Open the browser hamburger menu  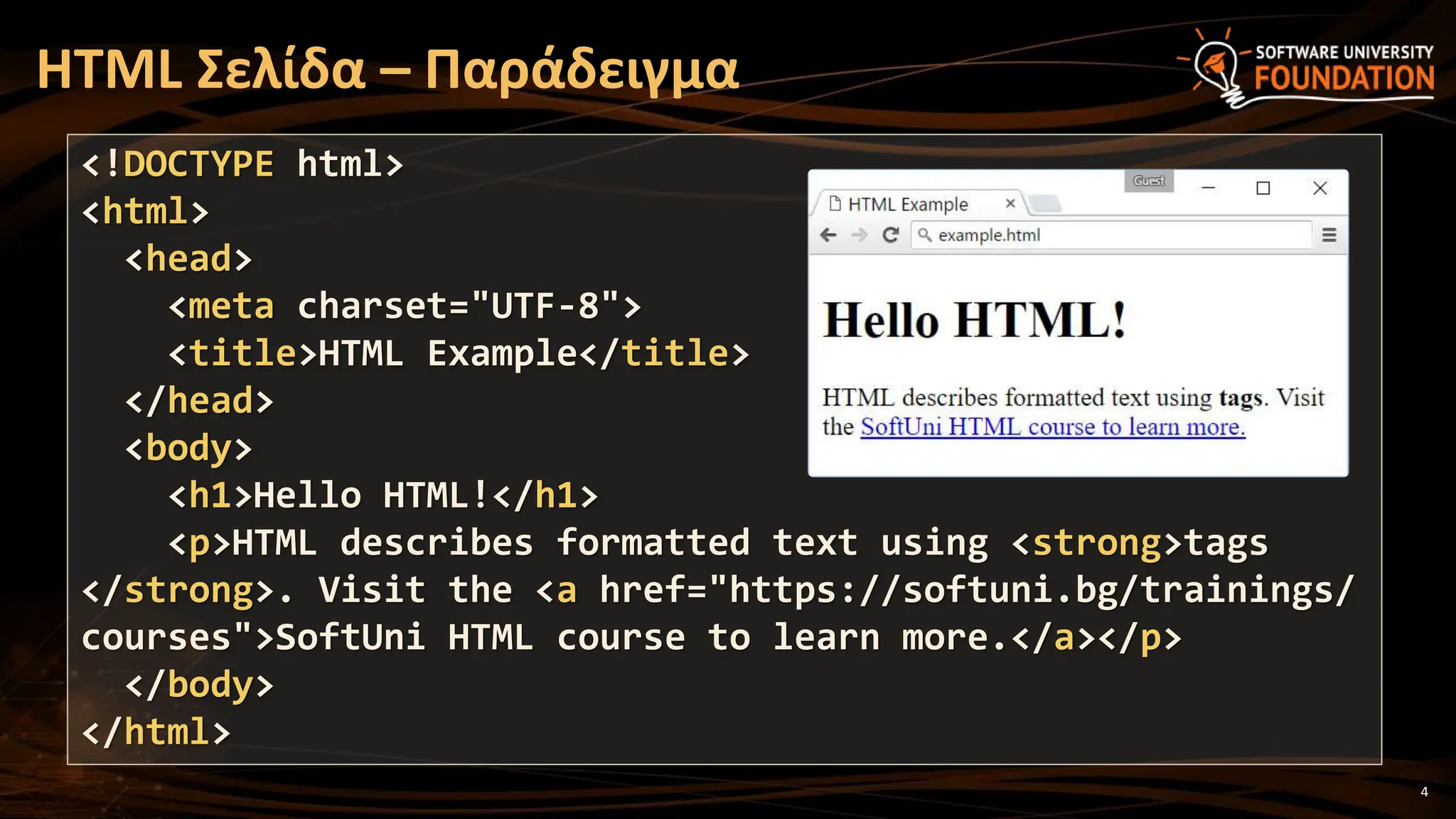[x=1329, y=235]
